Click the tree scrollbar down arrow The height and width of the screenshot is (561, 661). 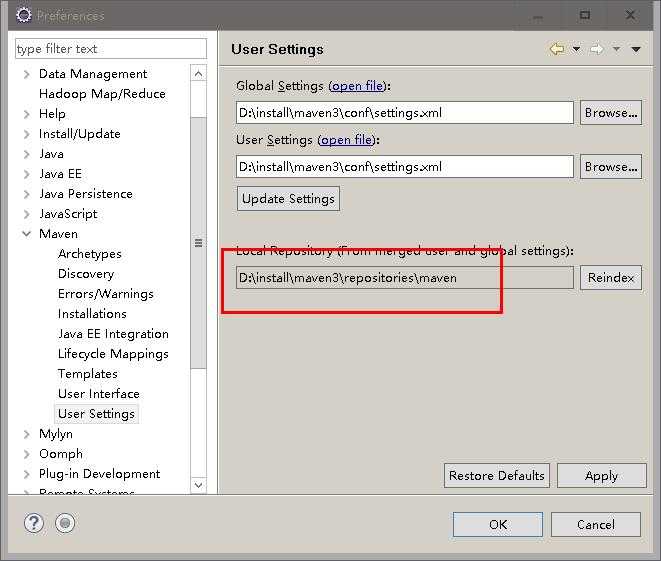pyautogui.click(x=199, y=485)
